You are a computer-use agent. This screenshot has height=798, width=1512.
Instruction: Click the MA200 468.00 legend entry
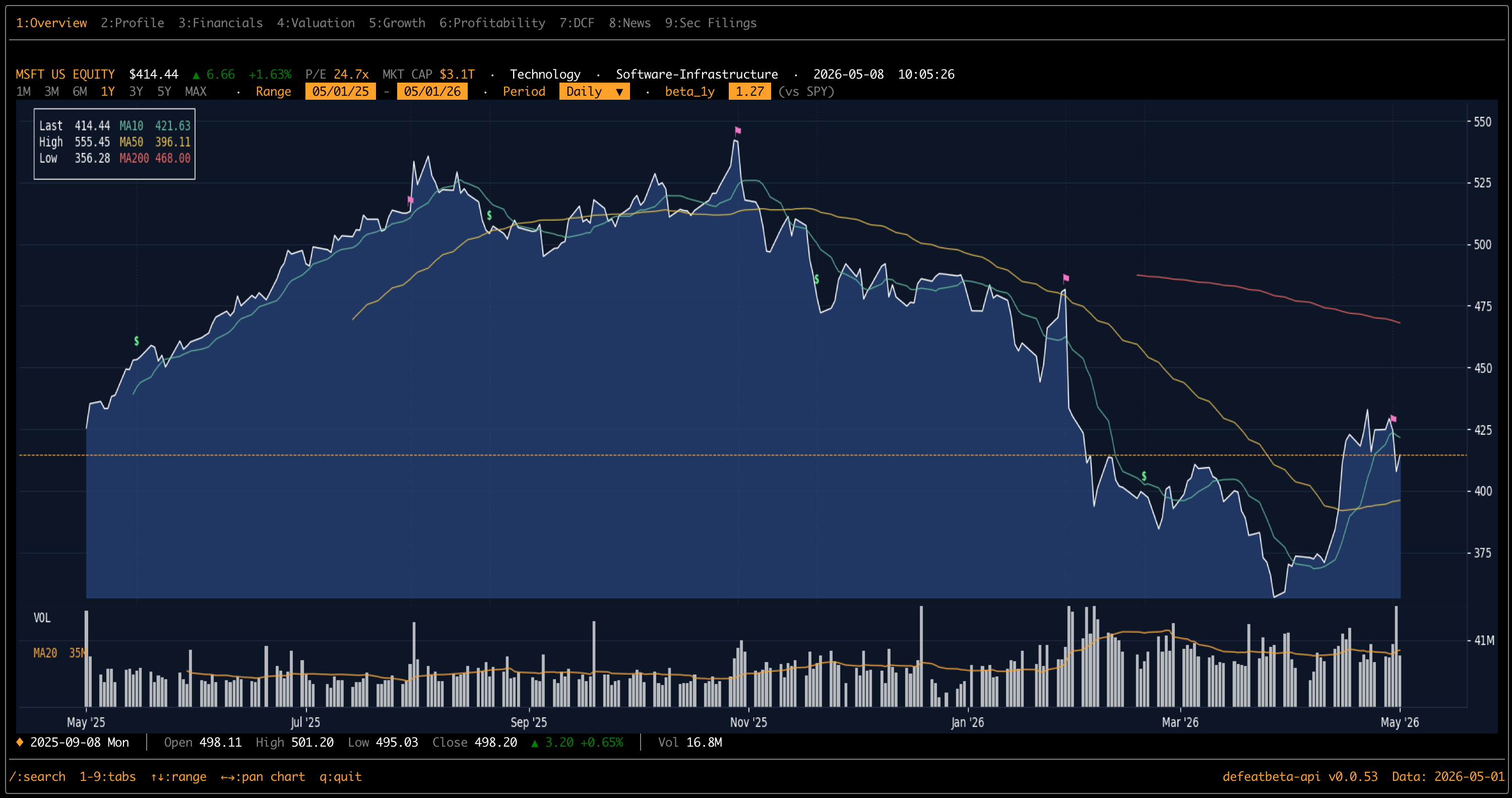click(x=155, y=158)
